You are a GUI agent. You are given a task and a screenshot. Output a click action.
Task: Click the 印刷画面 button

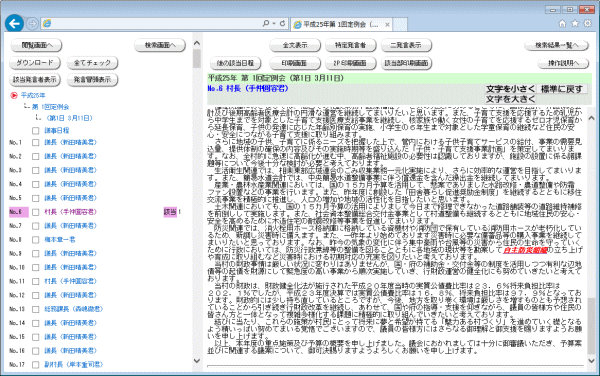click(x=295, y=63)
